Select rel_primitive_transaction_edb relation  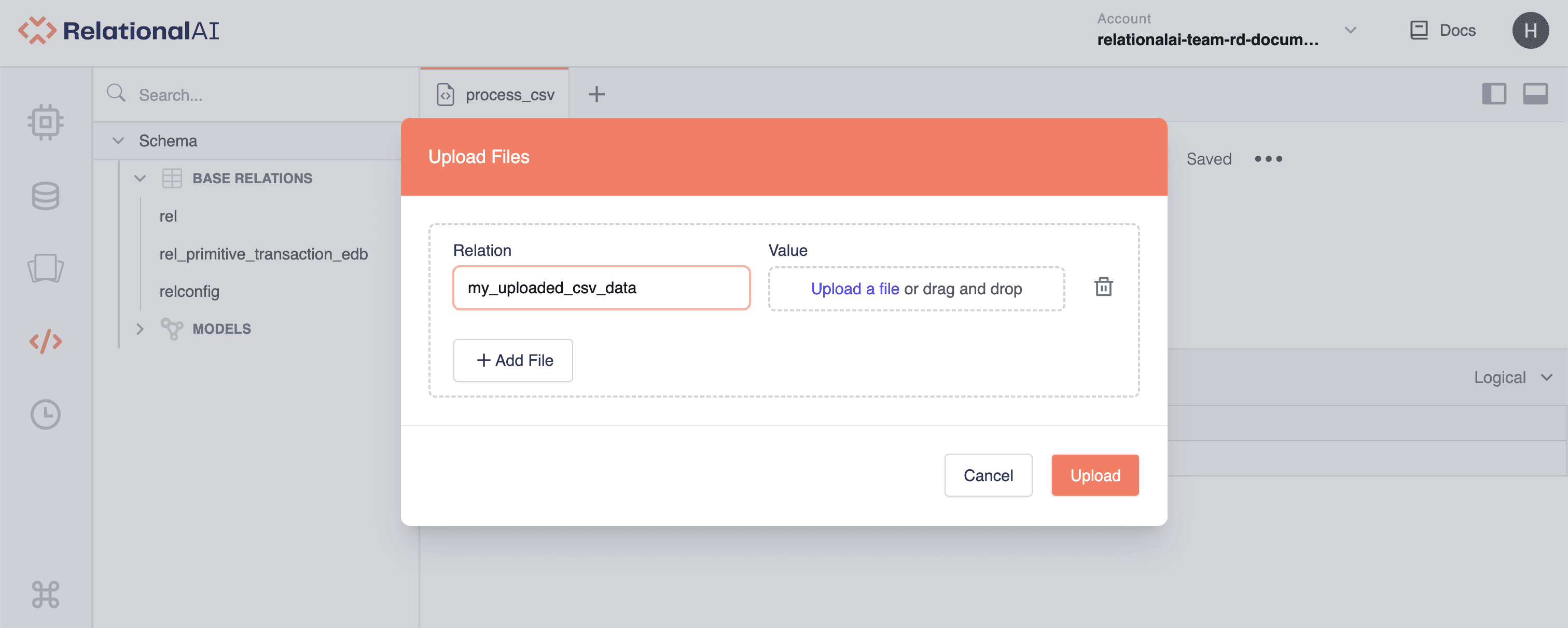263,254
